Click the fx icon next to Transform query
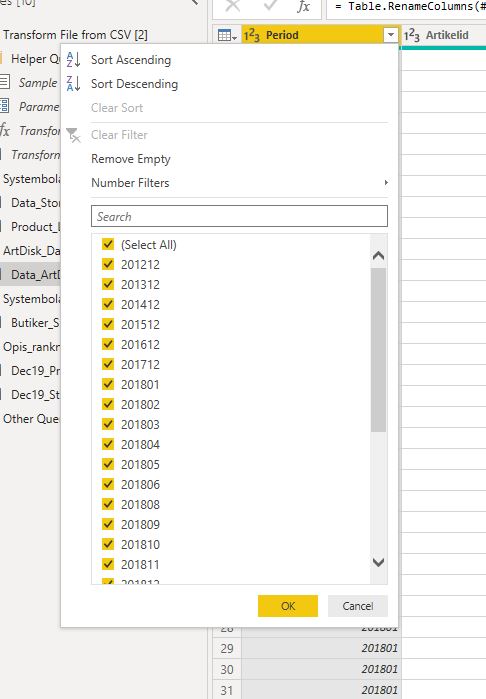 5,131
